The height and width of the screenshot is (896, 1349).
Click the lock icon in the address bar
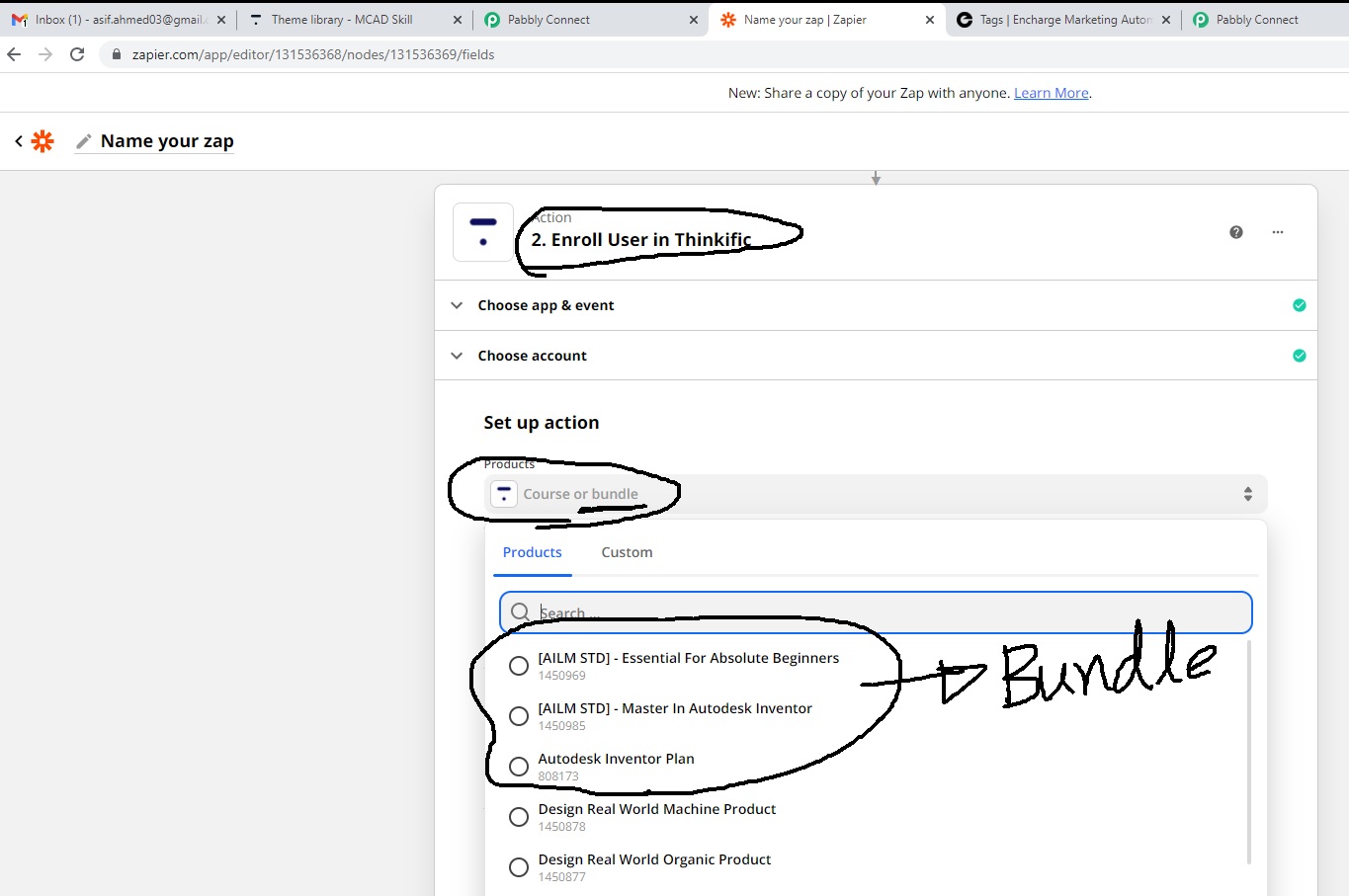point(117,54)
